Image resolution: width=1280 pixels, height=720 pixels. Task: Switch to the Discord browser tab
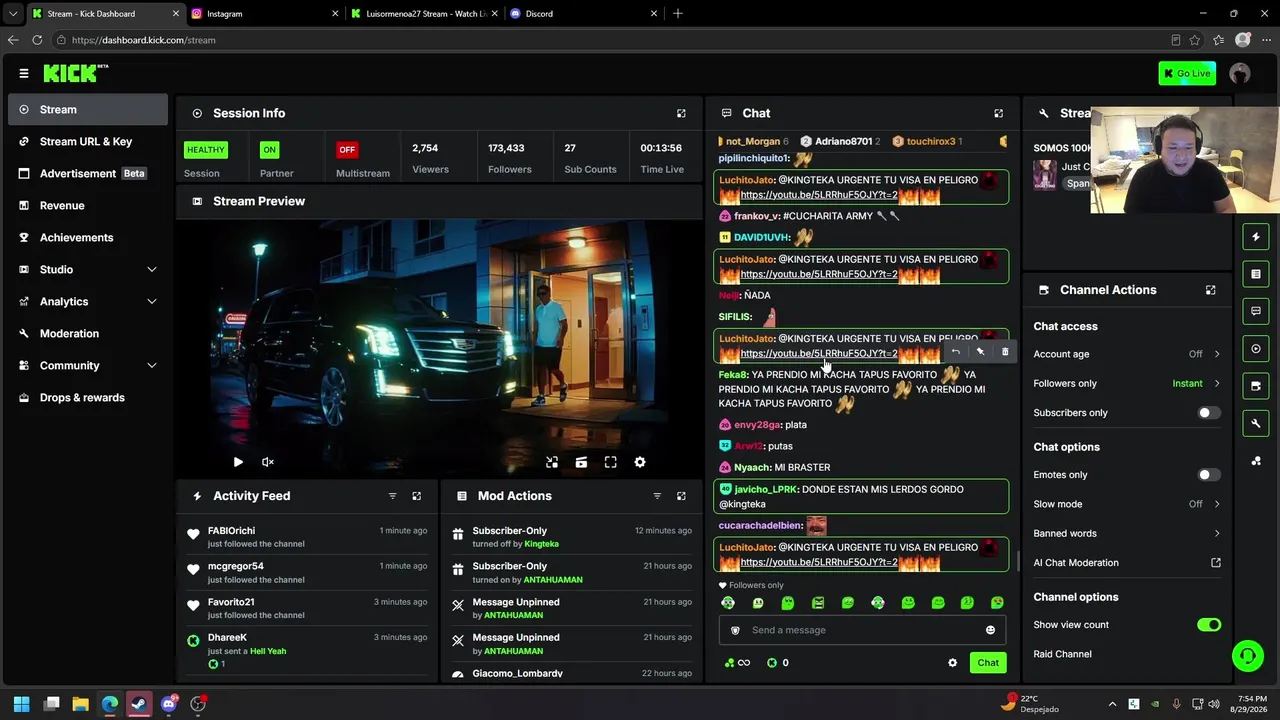click(584, 14)
